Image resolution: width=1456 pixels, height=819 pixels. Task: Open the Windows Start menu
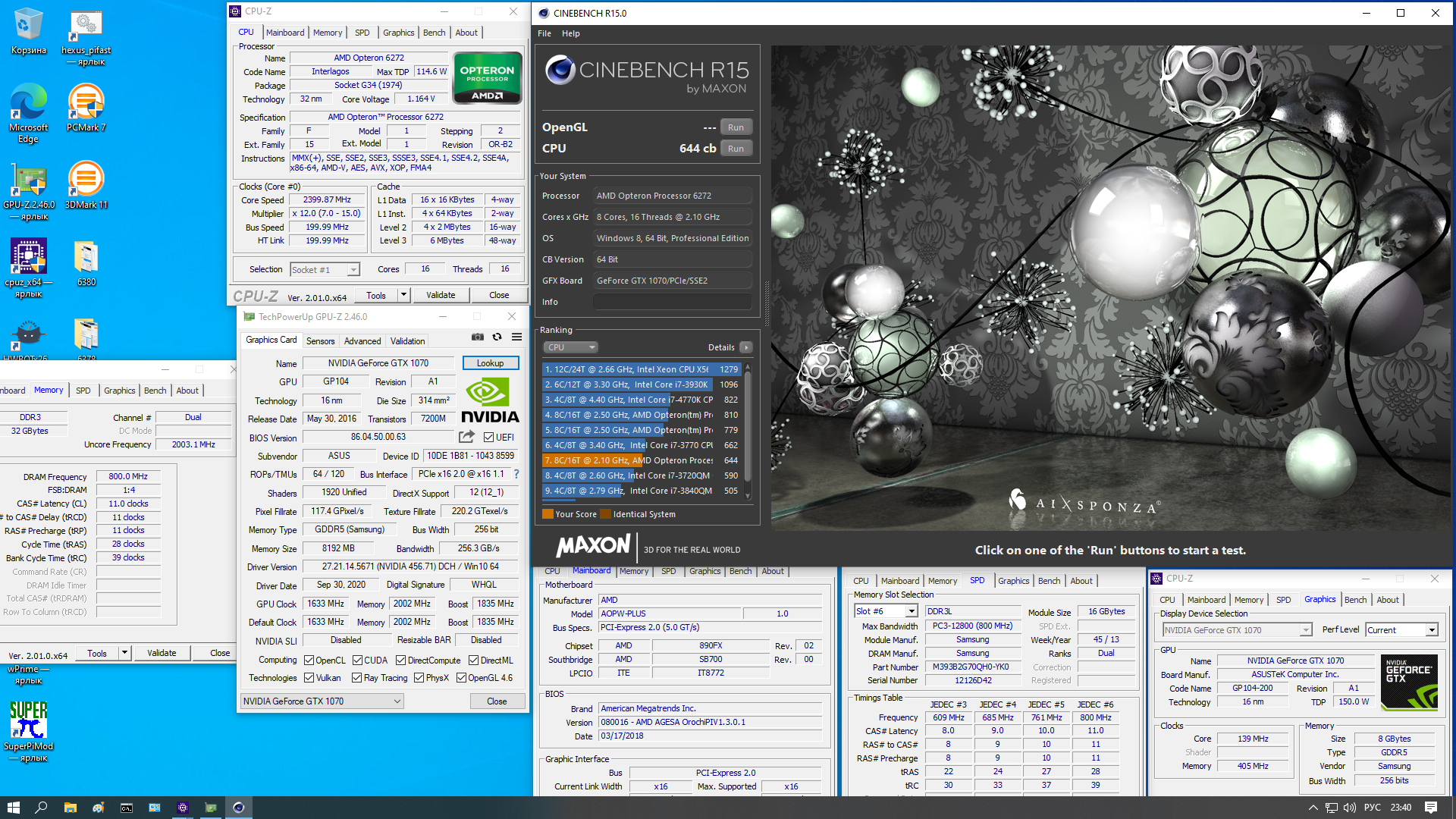[14, 808]
